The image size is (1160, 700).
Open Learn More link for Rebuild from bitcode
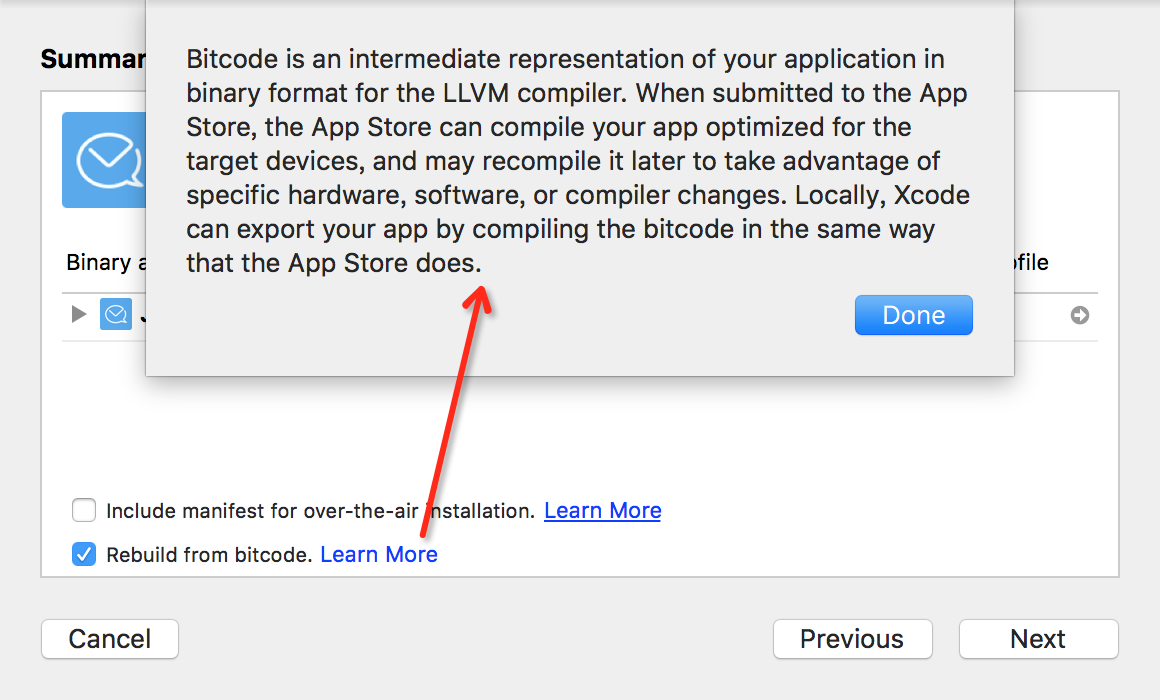pyautogui.click(x=378, y=554)
